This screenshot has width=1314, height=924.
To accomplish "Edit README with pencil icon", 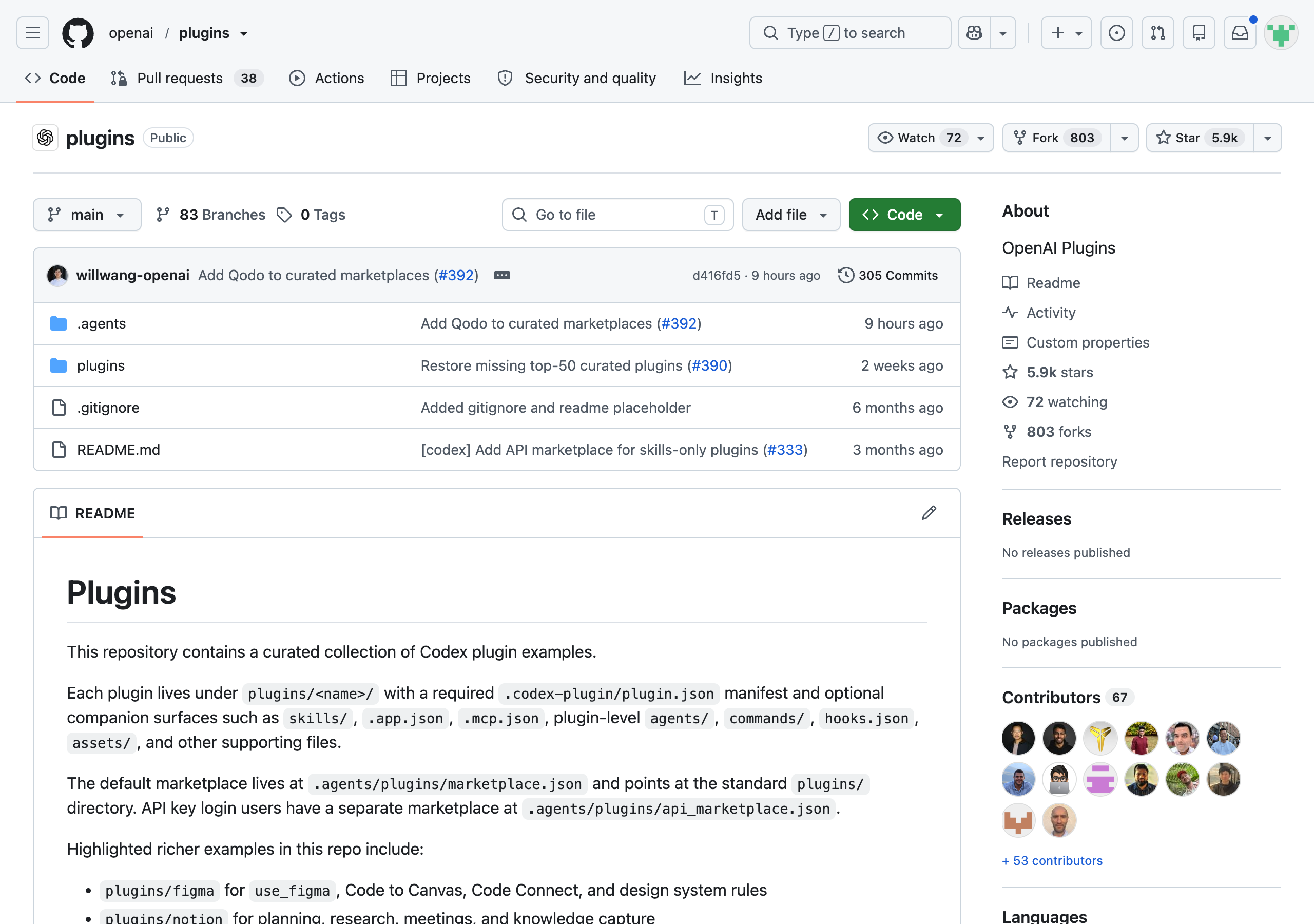I will (x=929, y=513).
